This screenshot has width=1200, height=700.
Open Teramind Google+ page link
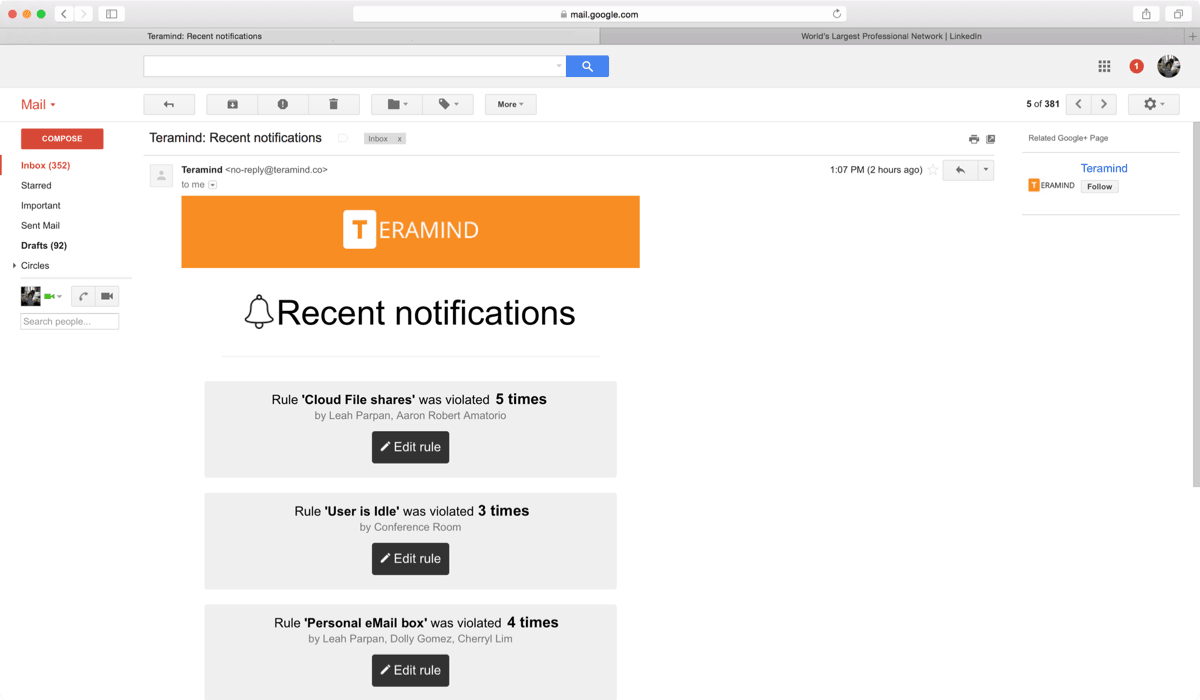1104,168
